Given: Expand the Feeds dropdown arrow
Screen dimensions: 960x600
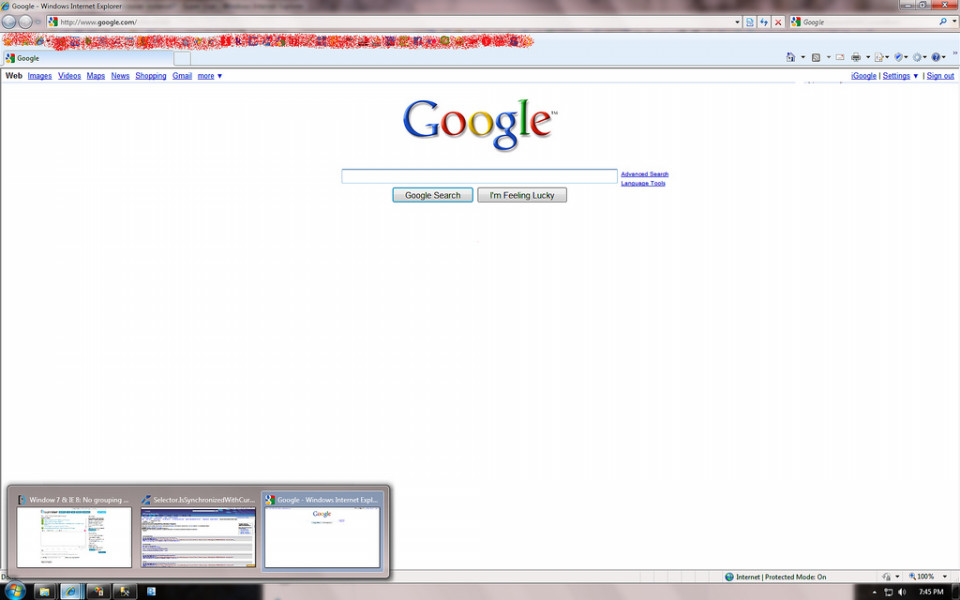Looking at the screenshot, I should tap(828, 58).
